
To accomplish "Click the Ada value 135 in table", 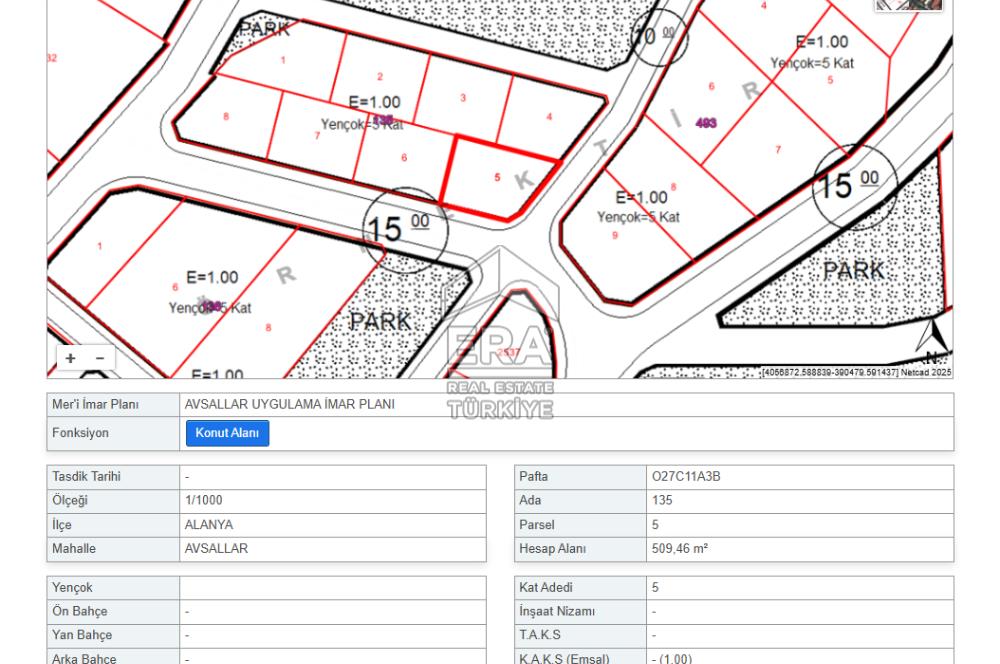I will click(x=662, y=501).
